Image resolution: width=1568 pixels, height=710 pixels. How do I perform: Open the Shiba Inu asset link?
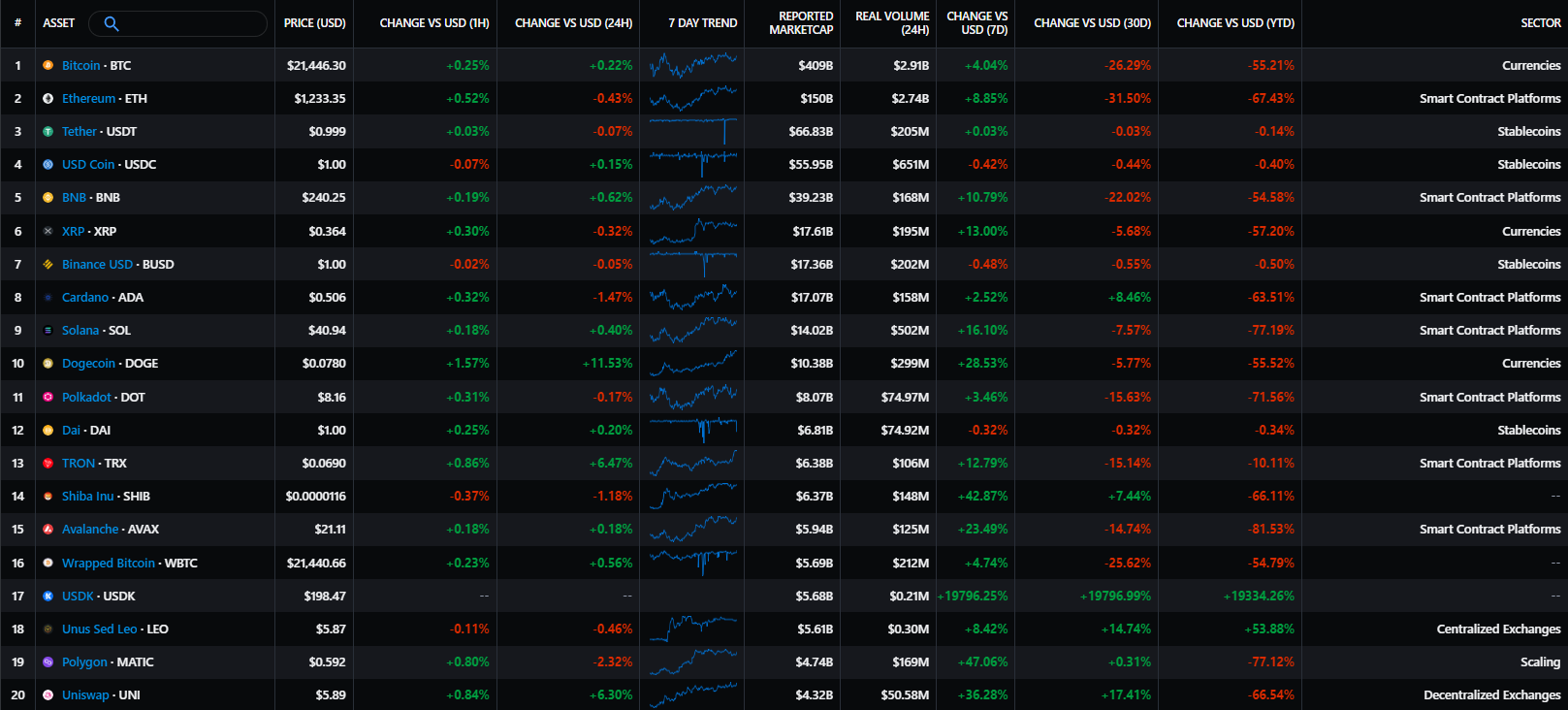tap(87, 497)
